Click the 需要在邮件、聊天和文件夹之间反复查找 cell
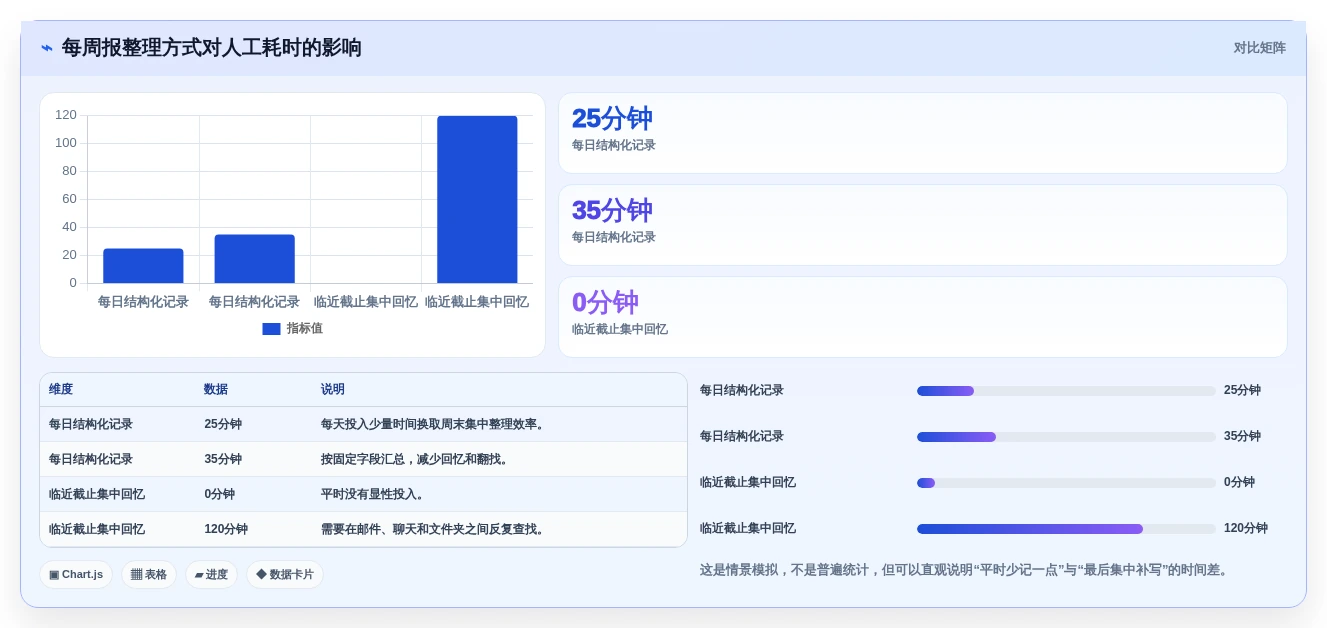Viewport: 1327px width, 628px height. [434, 530]
